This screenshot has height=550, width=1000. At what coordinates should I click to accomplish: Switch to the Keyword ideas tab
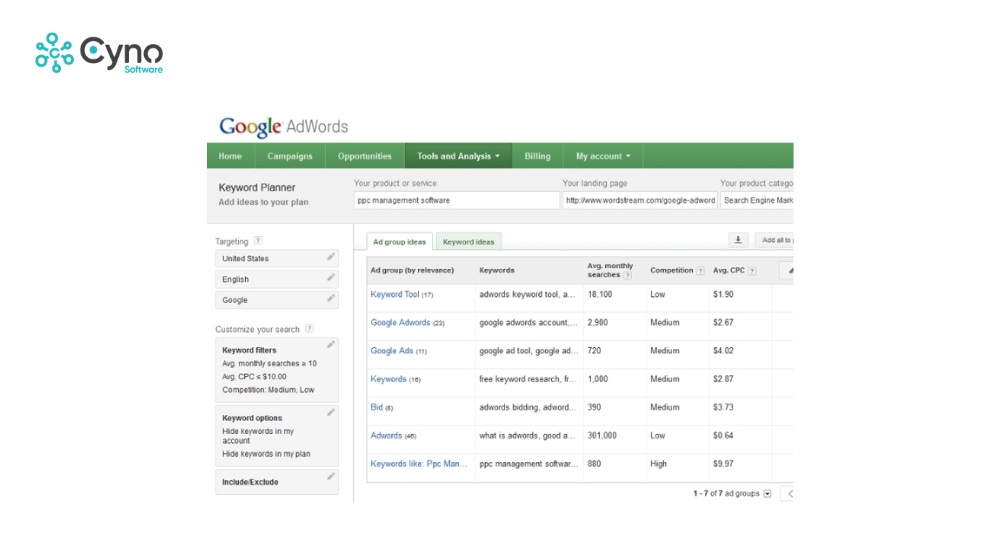[468, 242]
